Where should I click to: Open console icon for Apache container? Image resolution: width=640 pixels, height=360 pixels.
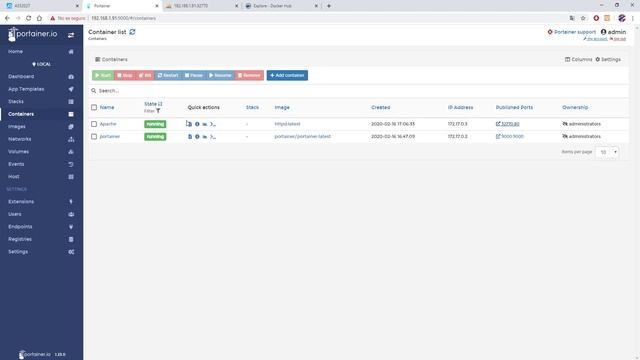click(x=213, y=124)
